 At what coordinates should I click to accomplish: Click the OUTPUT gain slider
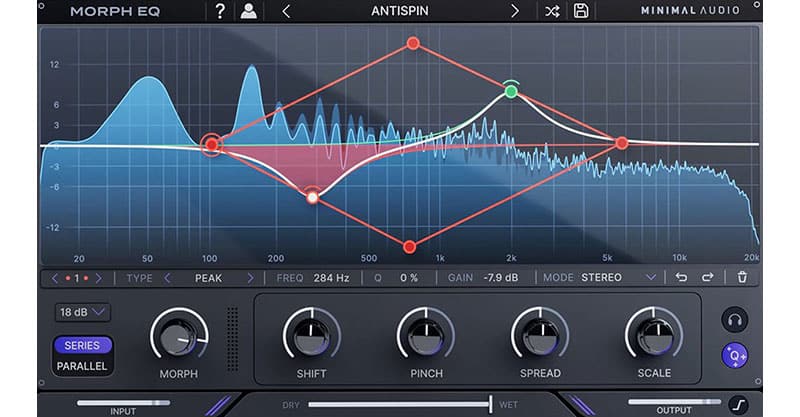point(674,402)
